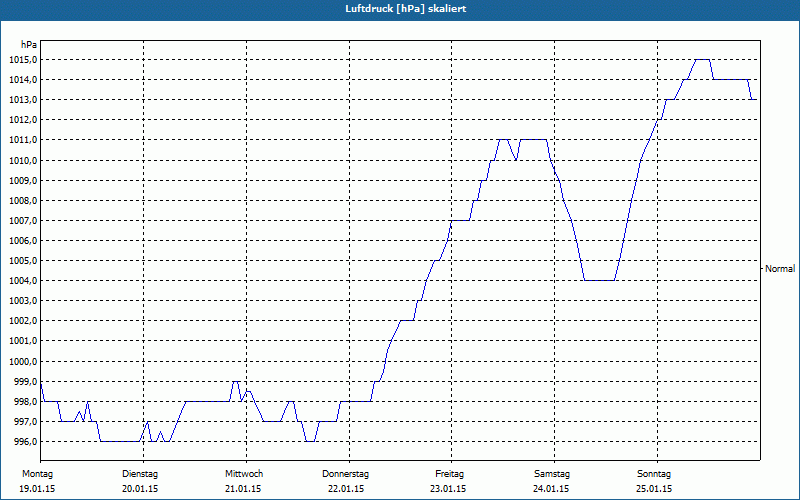
Task: Click the date 22.01.15
Action: click(x=346, y=489)
